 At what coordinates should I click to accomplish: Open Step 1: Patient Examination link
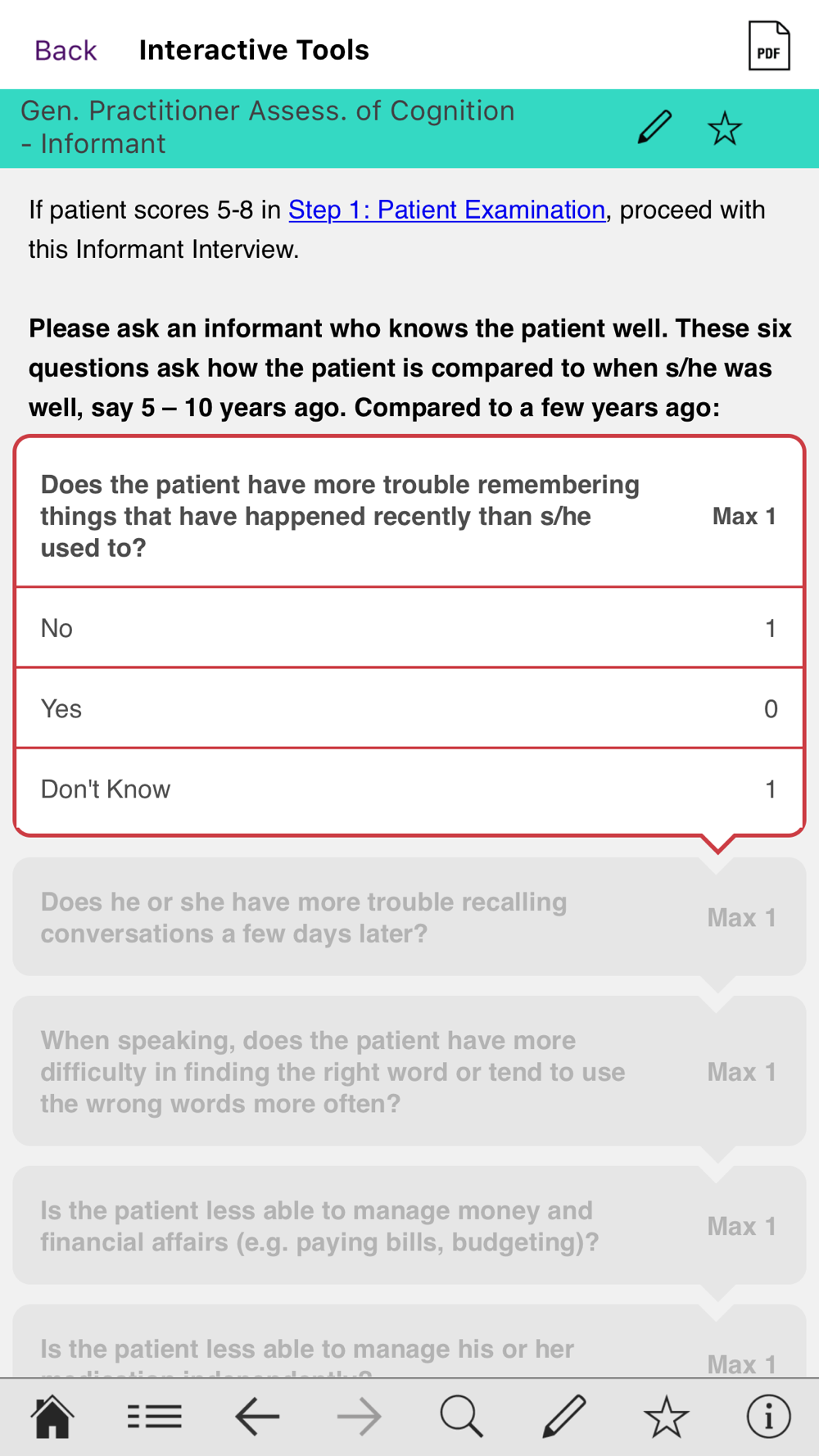point(447,210)
